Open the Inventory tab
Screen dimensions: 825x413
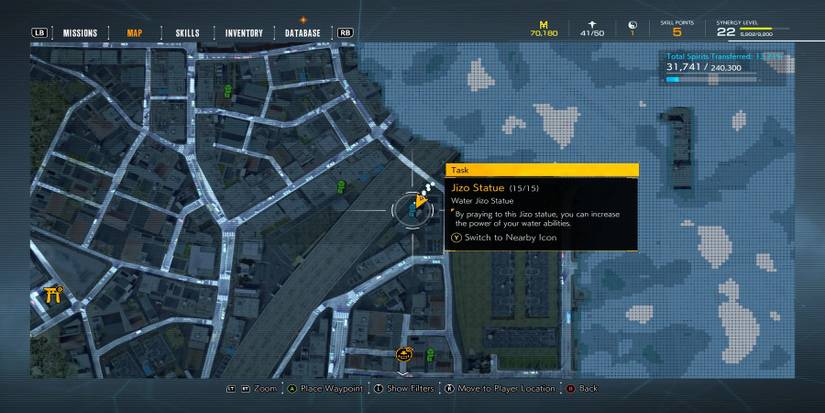tap(244, 33)
